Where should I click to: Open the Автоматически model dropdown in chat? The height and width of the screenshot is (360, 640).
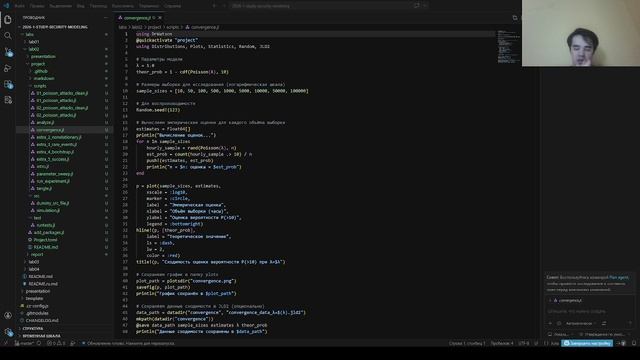tap(580, 323)
